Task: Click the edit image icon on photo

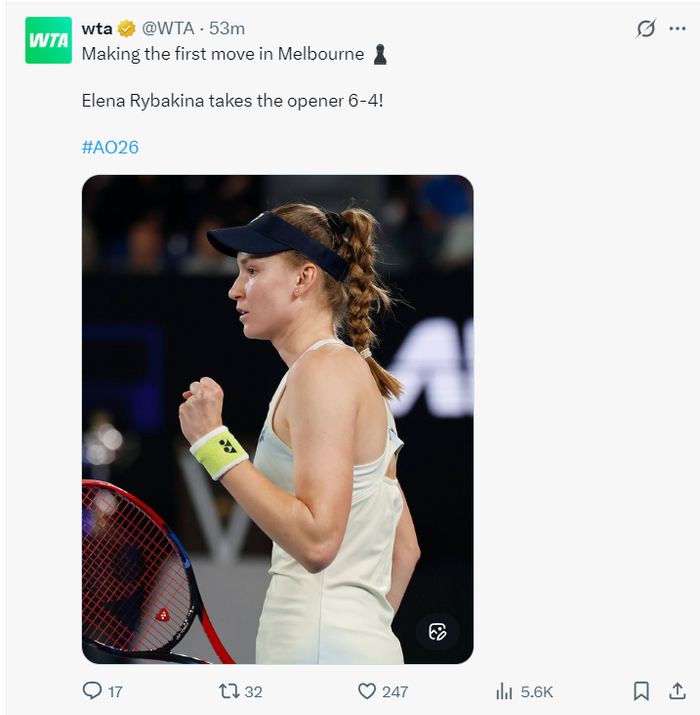Action: [437, 631]
